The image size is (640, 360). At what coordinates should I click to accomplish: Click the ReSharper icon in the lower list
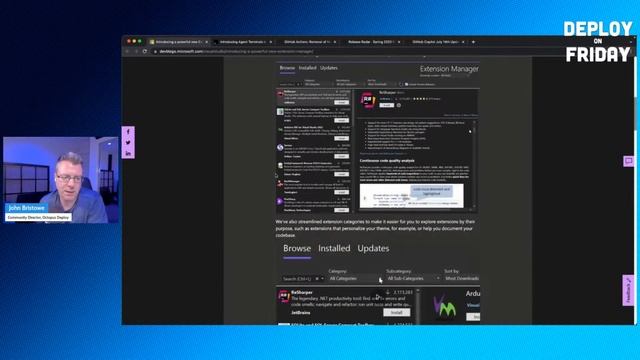click(284, 296)
